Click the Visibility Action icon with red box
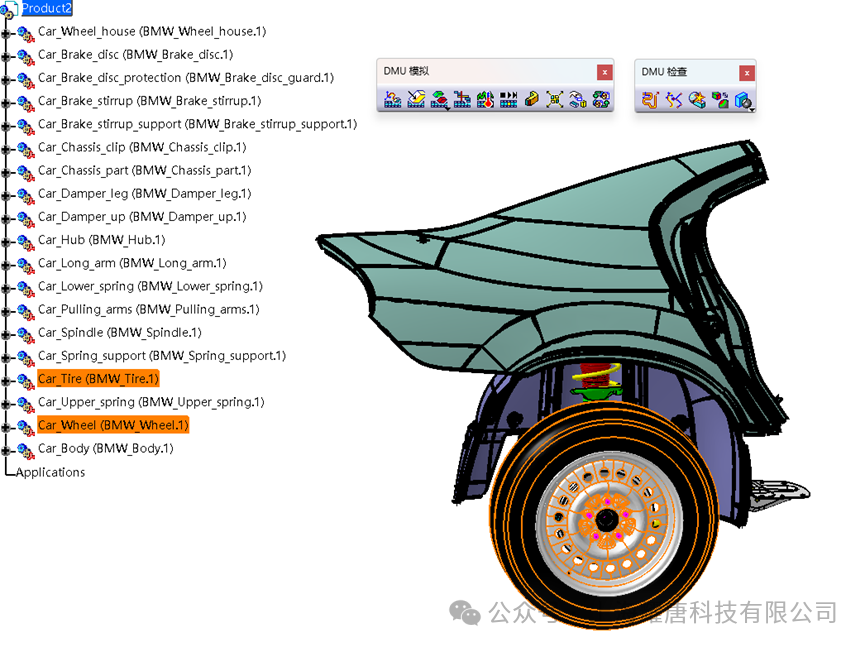Viewport: 865px width, 647px height. coord(439,99)
